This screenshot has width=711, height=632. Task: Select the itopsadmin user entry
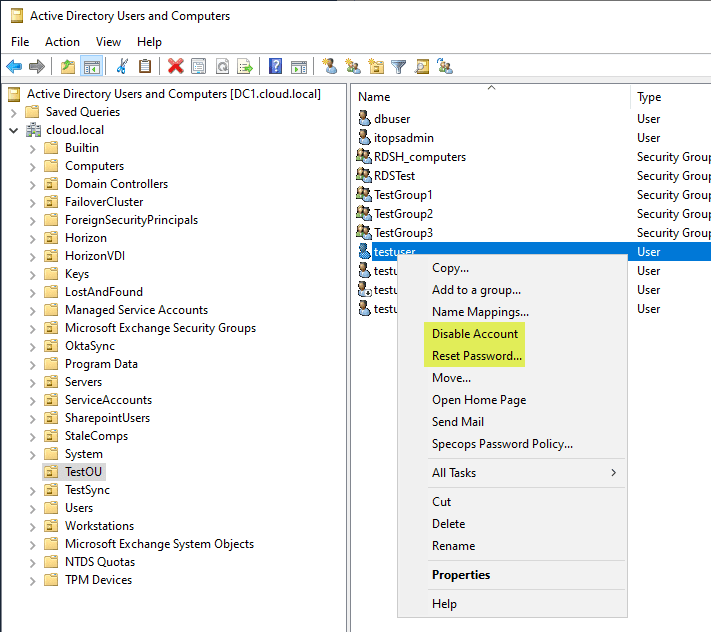403,138
